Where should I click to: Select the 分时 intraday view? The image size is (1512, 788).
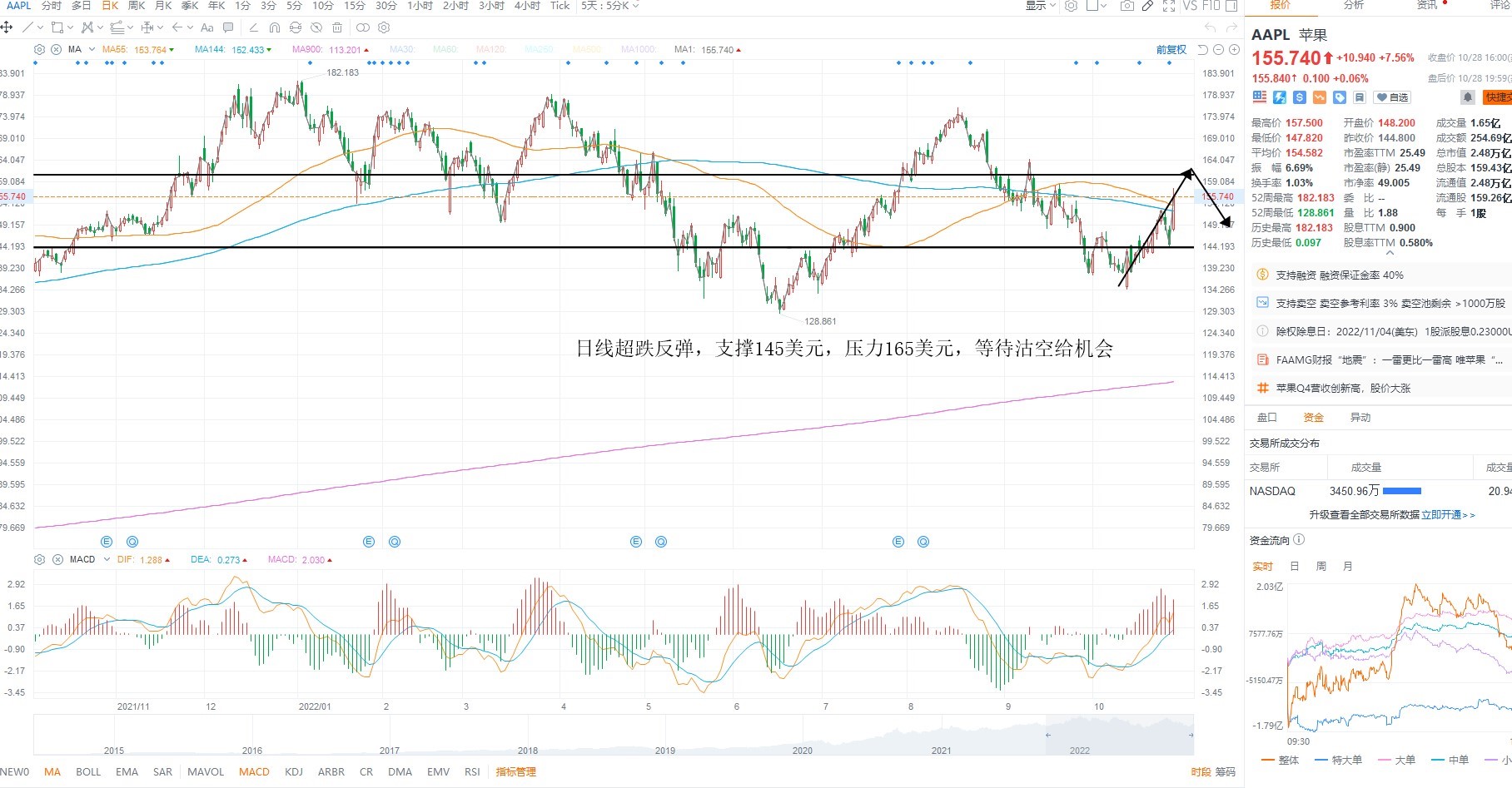[51, 6]
